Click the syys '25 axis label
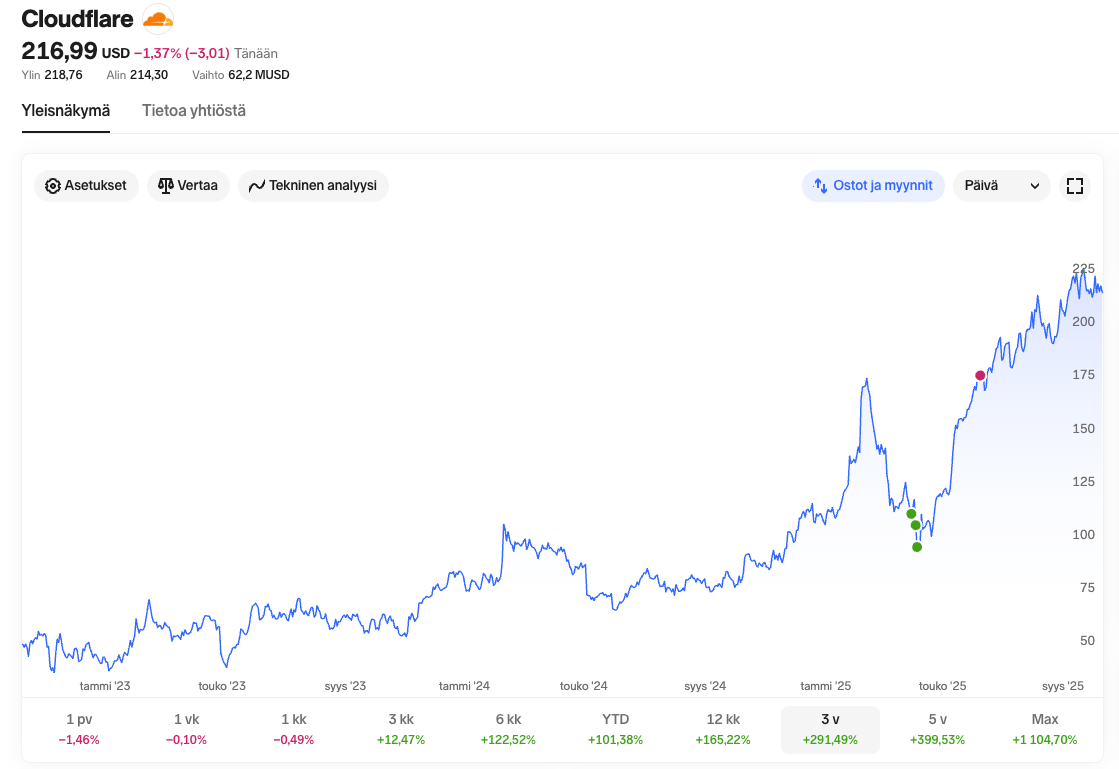The width and height of the screenshot is (1119, 769). (x=1063, y=686)
